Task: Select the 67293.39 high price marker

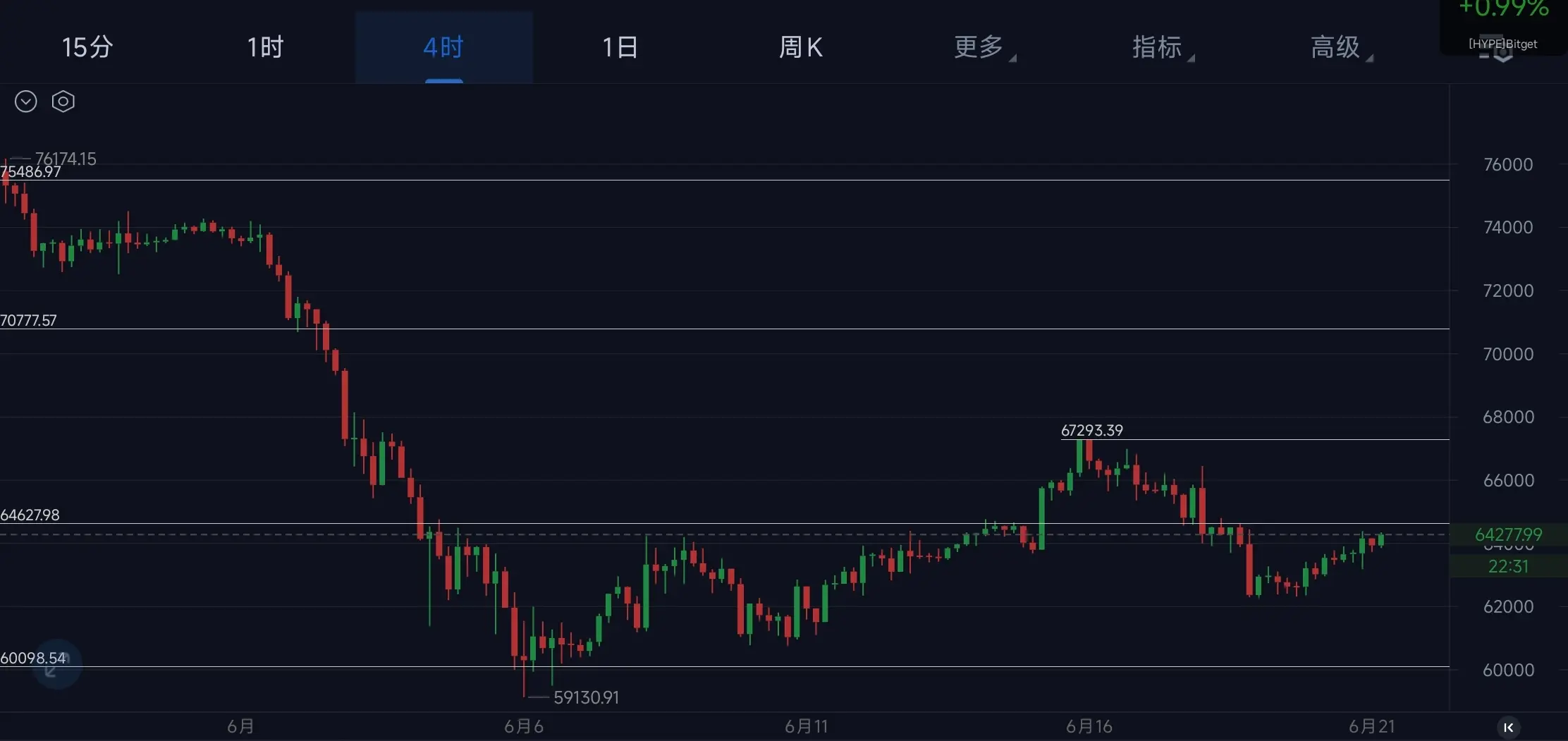Action: click(x=1091, y=430)
